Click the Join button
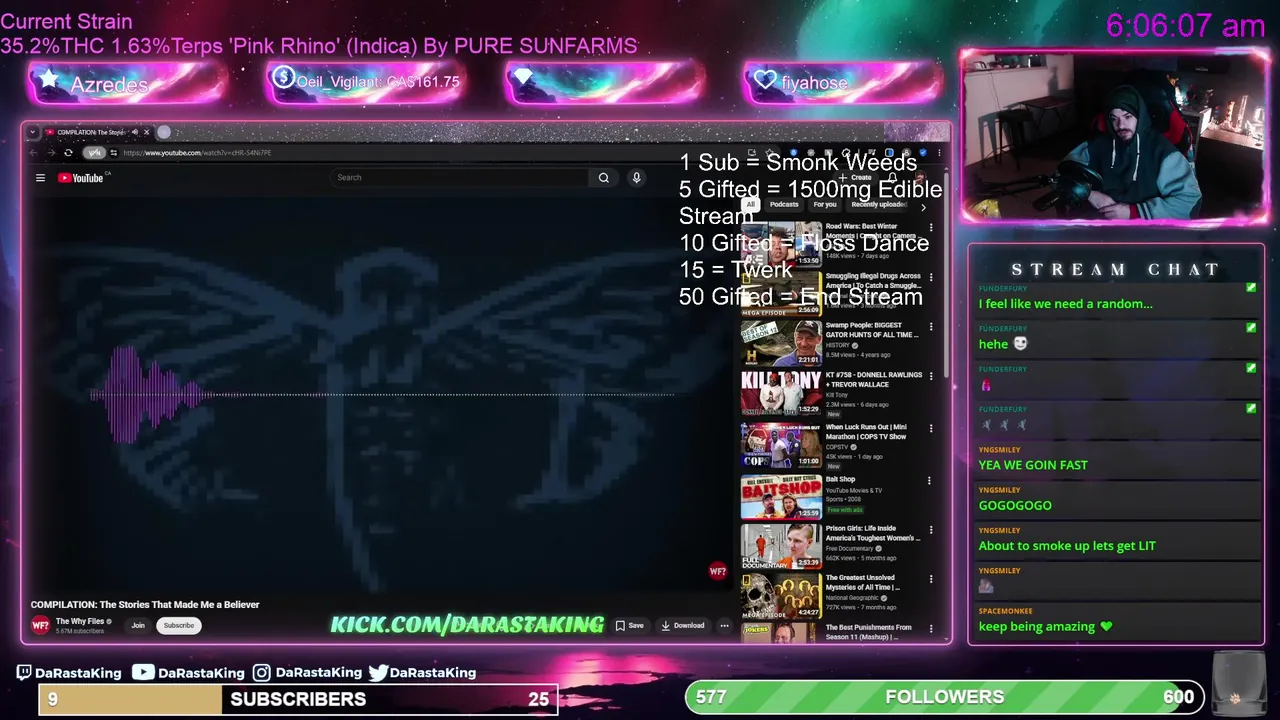1280x720 pixels. pos(138,626)
